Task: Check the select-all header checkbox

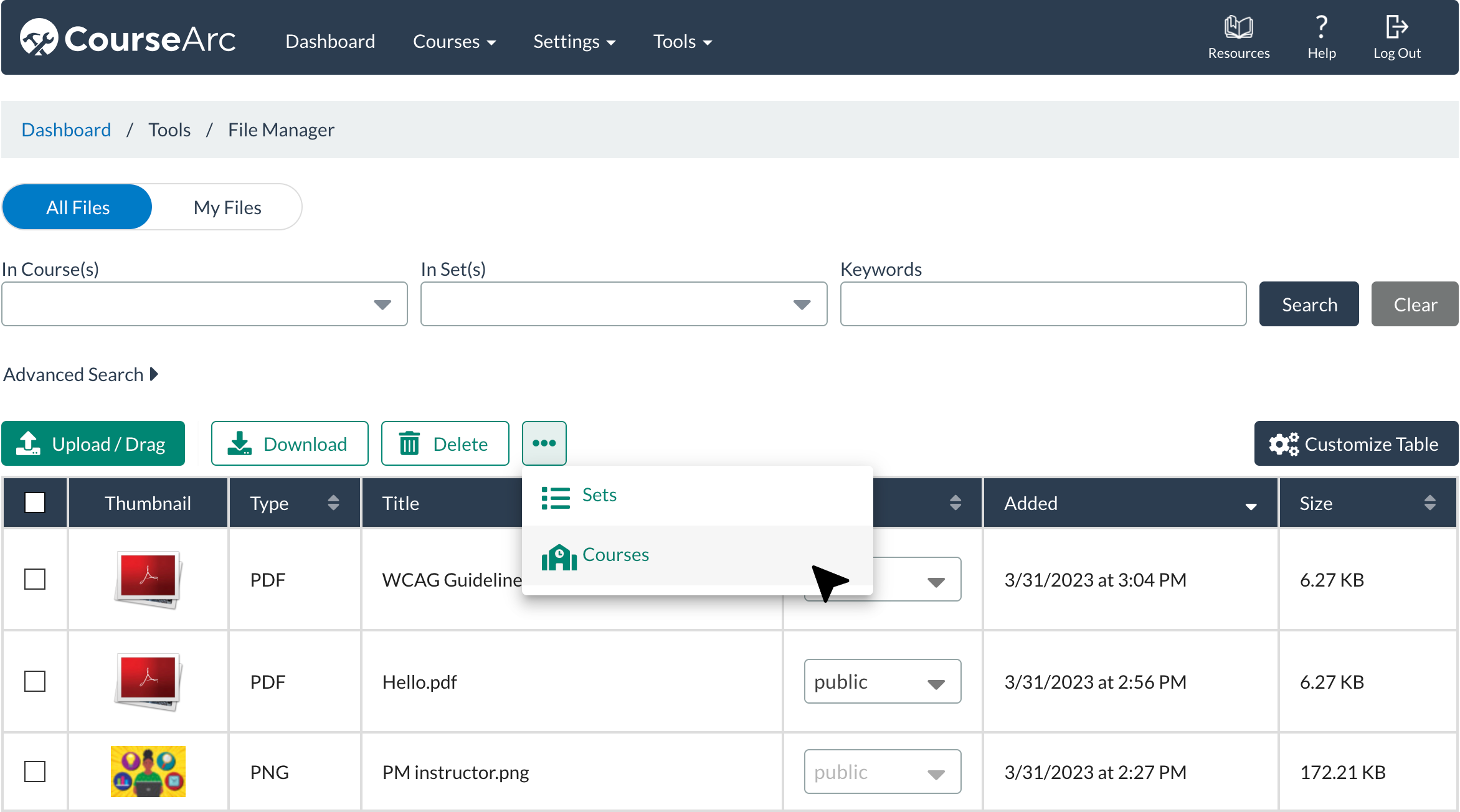Action: pos(35,503)
